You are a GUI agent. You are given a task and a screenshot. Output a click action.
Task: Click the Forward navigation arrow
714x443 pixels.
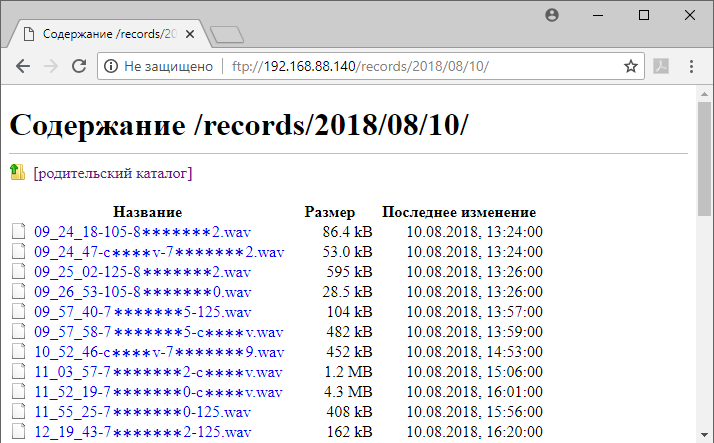click(x=51, y=67)
